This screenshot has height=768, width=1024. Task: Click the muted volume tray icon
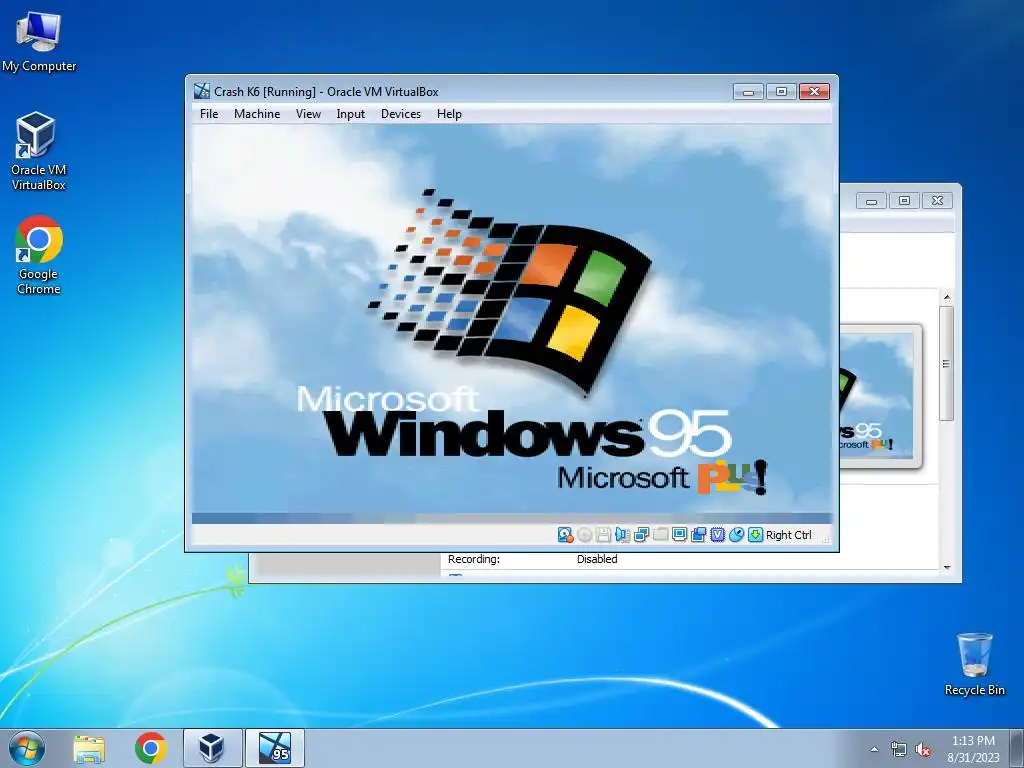[923, 750]
